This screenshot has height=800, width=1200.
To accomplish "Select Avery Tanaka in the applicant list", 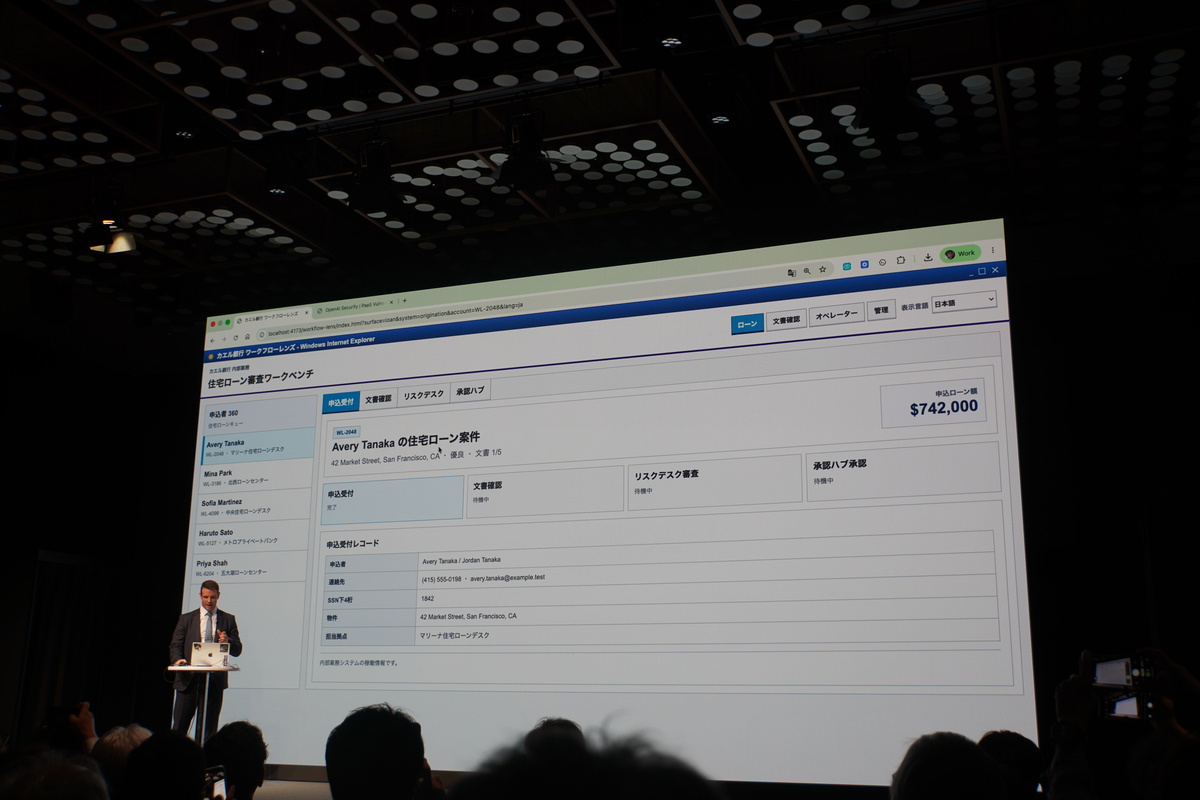I will (x=258, y=446).
